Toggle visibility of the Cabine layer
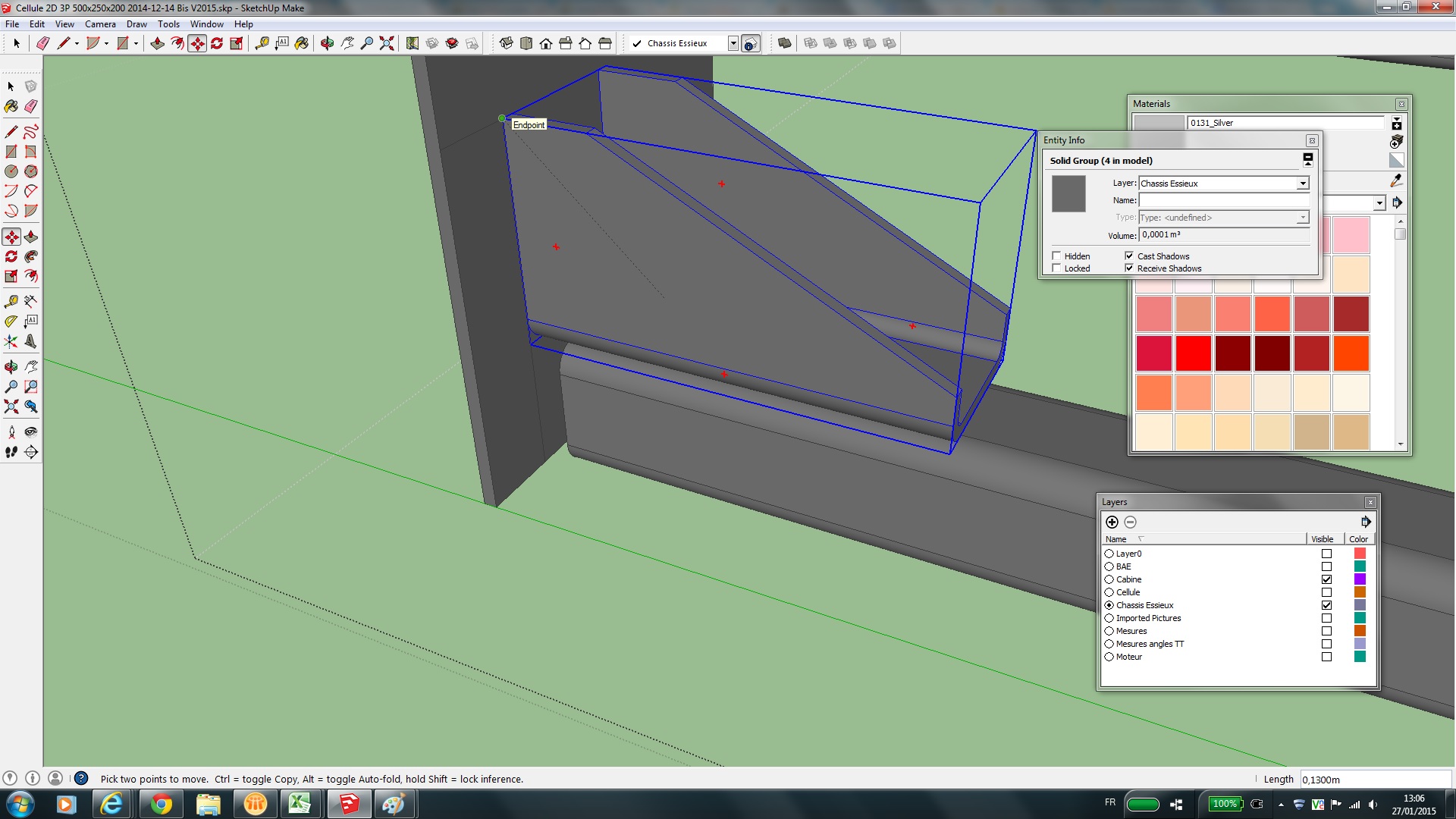The width and height of the screenshot is (1456, 819). (x=1326, y=579)
